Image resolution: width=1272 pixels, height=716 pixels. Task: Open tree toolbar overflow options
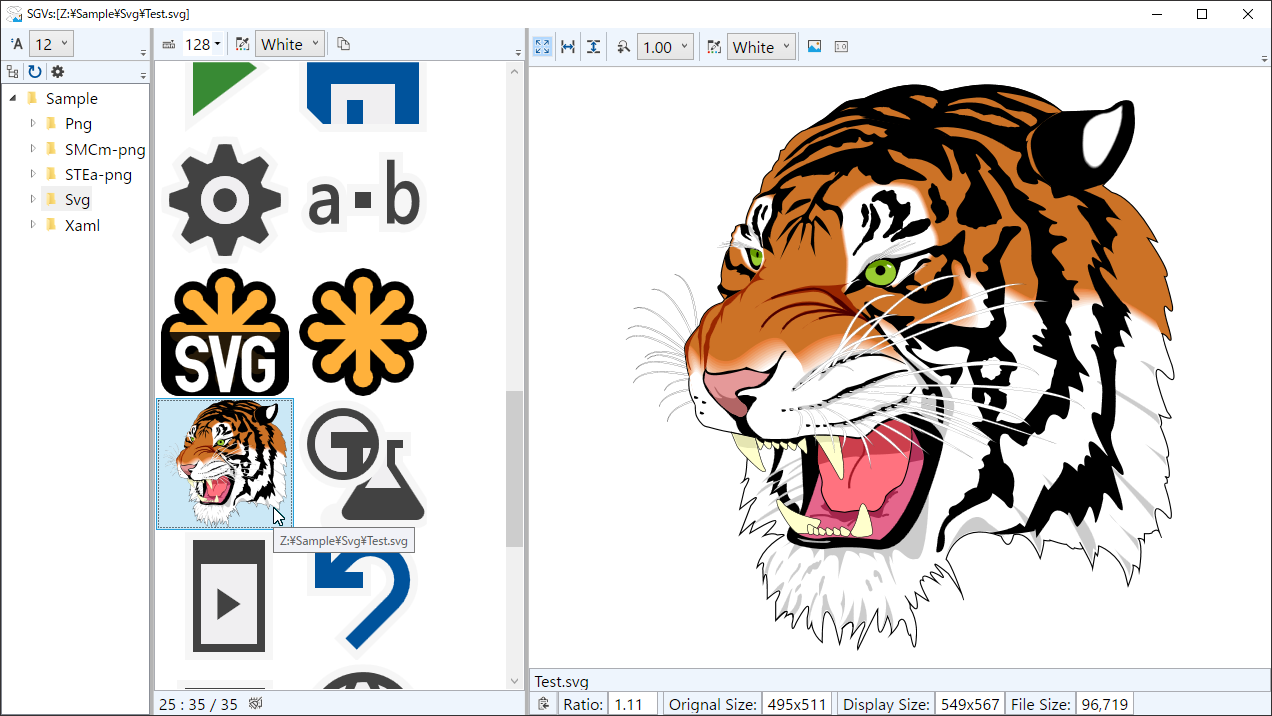(x=143, y=75)
